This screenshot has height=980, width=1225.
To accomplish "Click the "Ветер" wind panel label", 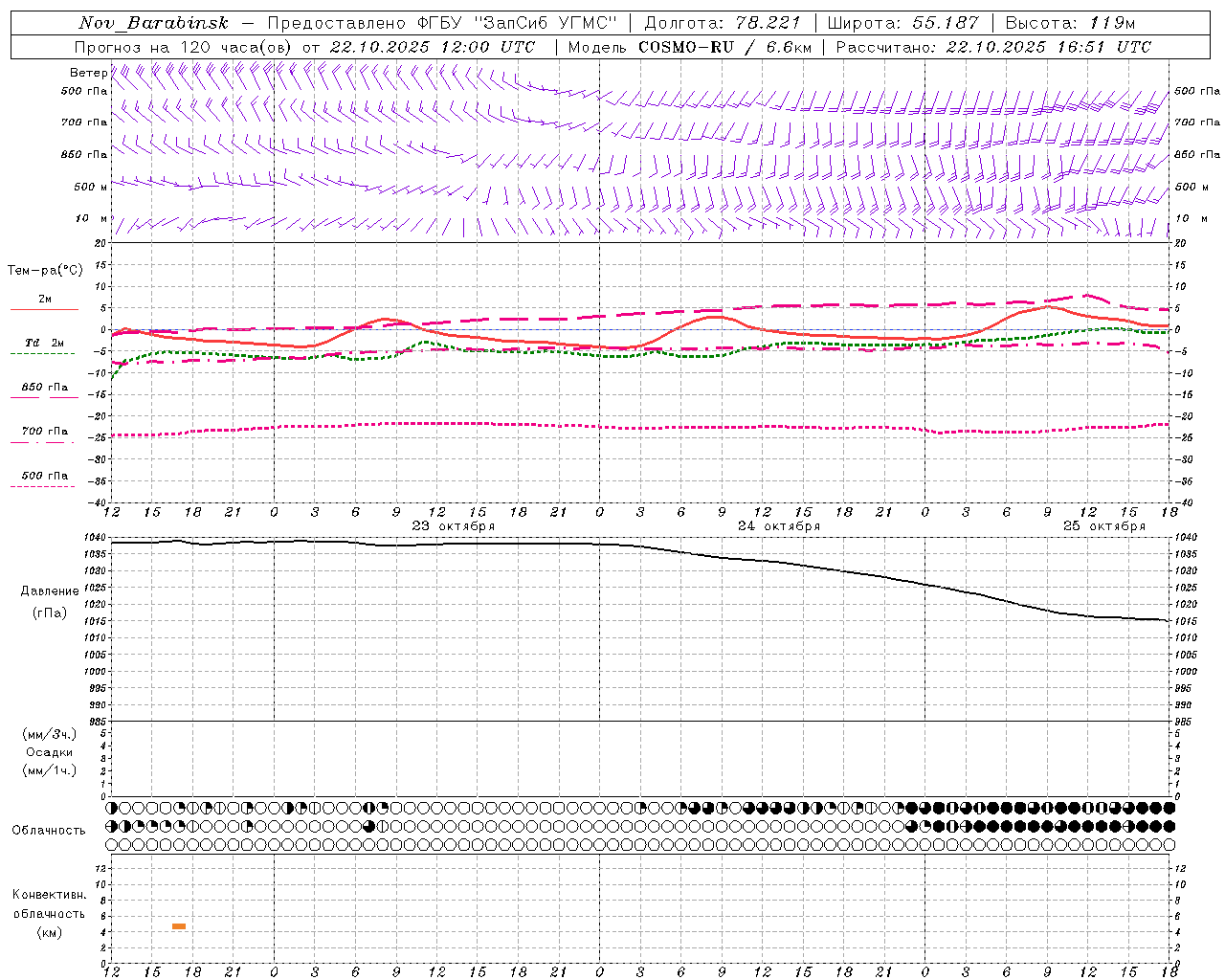I will coord(88,73).
